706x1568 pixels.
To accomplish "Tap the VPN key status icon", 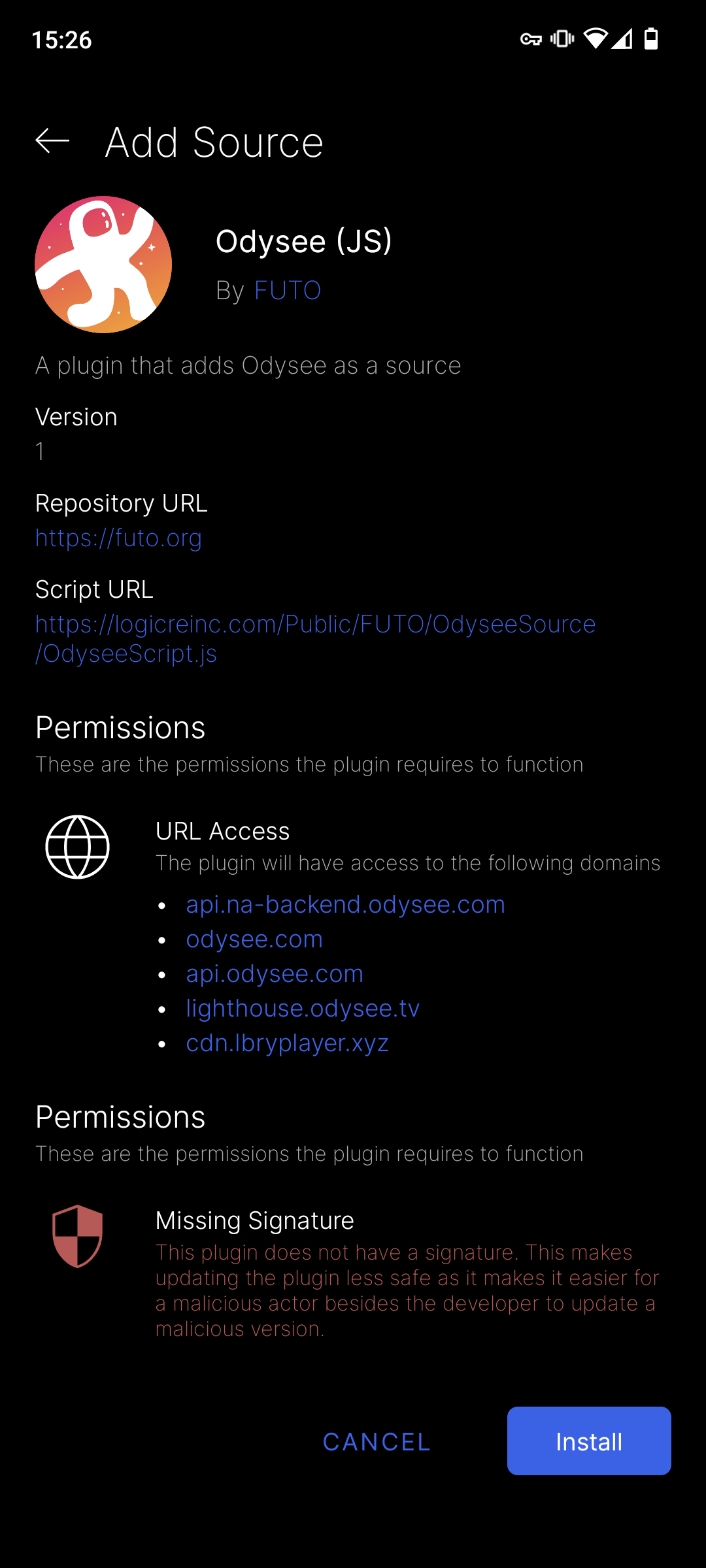I will 531,40.
